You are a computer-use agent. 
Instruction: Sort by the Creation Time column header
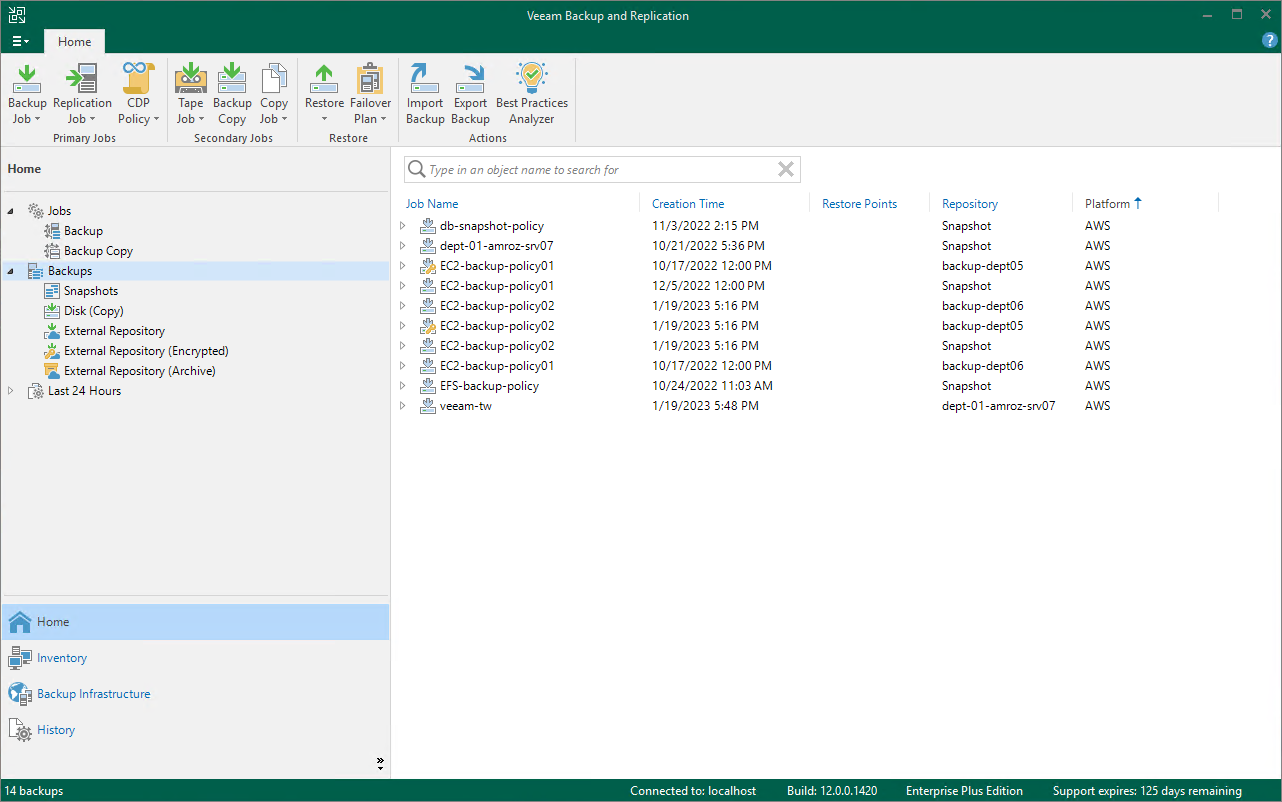[x=688, y=204]
